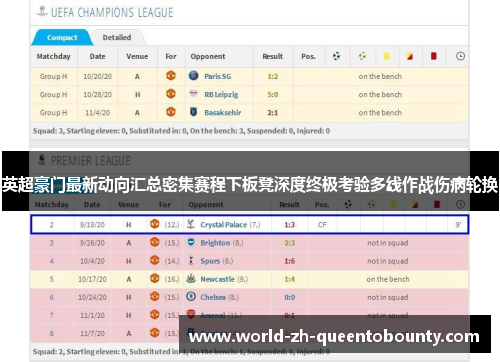Click the 10/28/20 date cell
Image resolution: width=500 pixels, height=362 pixels.
(97, 95)
